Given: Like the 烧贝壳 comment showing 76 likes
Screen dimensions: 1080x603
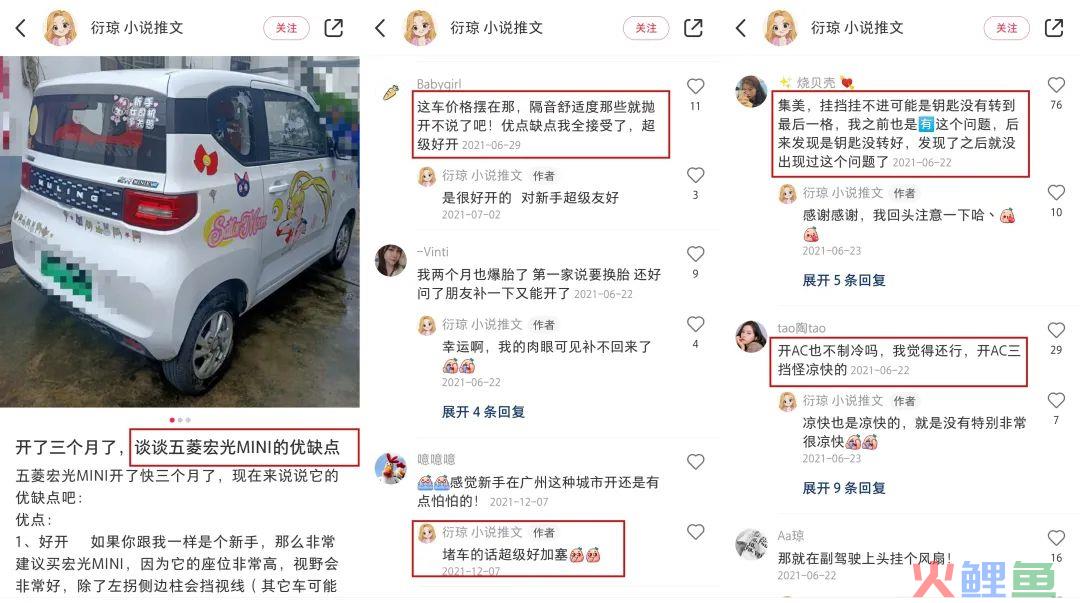Looking at the screenshot, I should click(1057, 85).
